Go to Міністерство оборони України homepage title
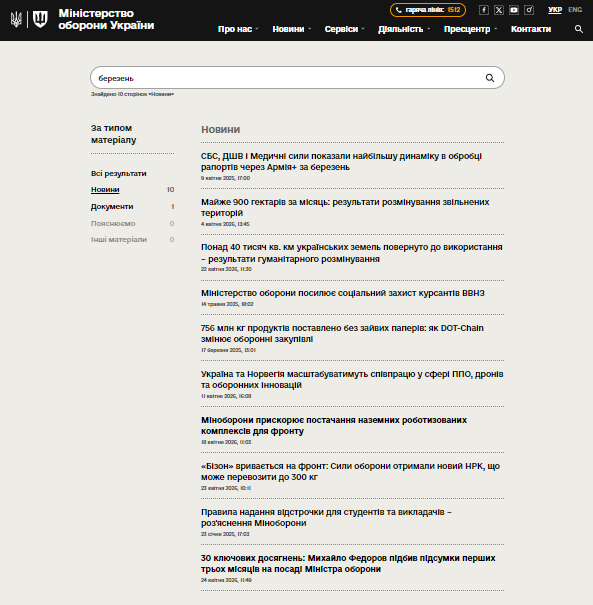Screen dimensions: 593x605 pyautogui.click(x=106, y=19)
